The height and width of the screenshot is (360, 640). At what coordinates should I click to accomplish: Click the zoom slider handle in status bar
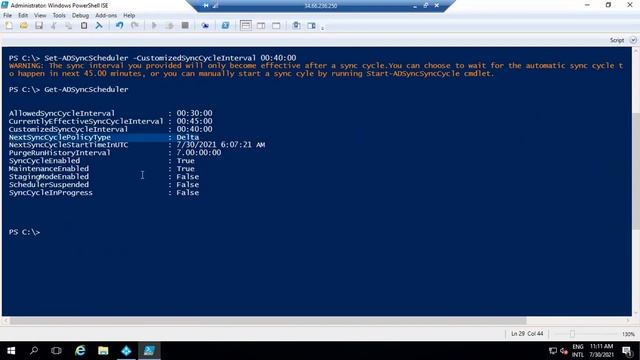click(572, 334)
